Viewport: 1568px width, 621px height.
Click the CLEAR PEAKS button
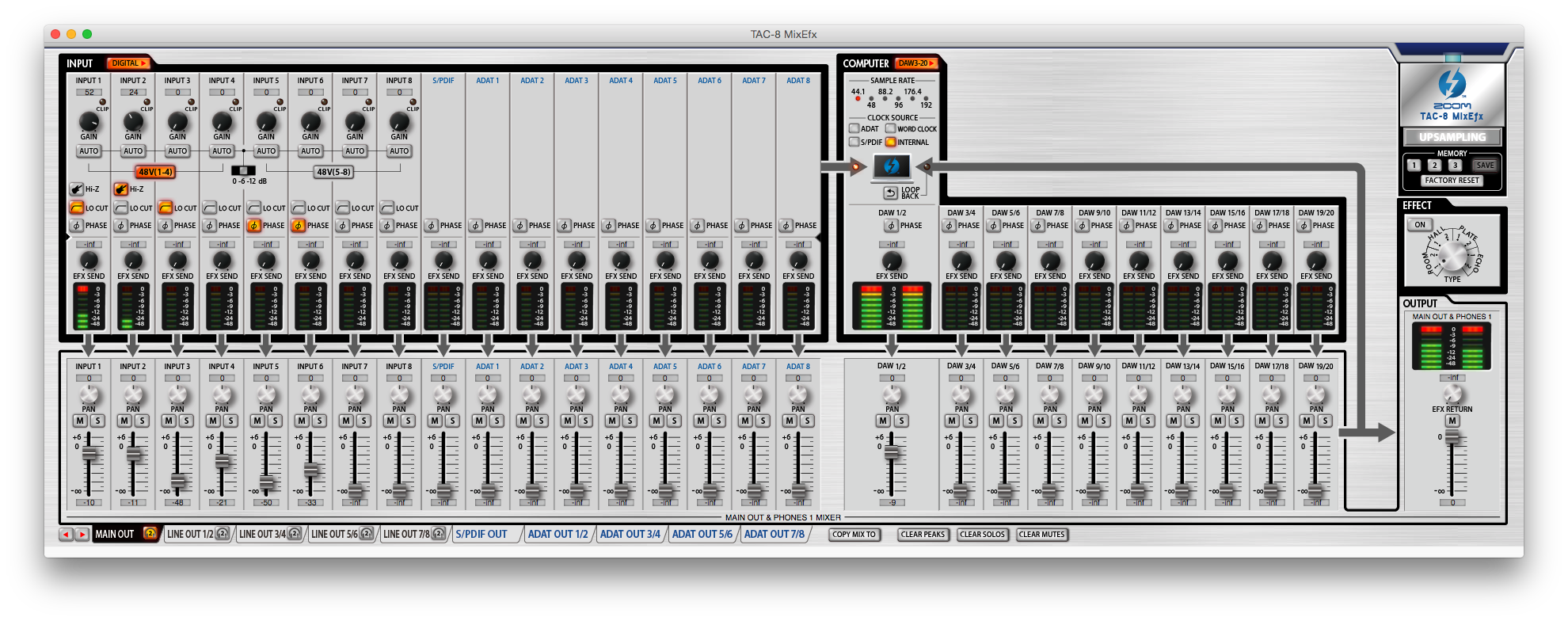pos(923,535)
